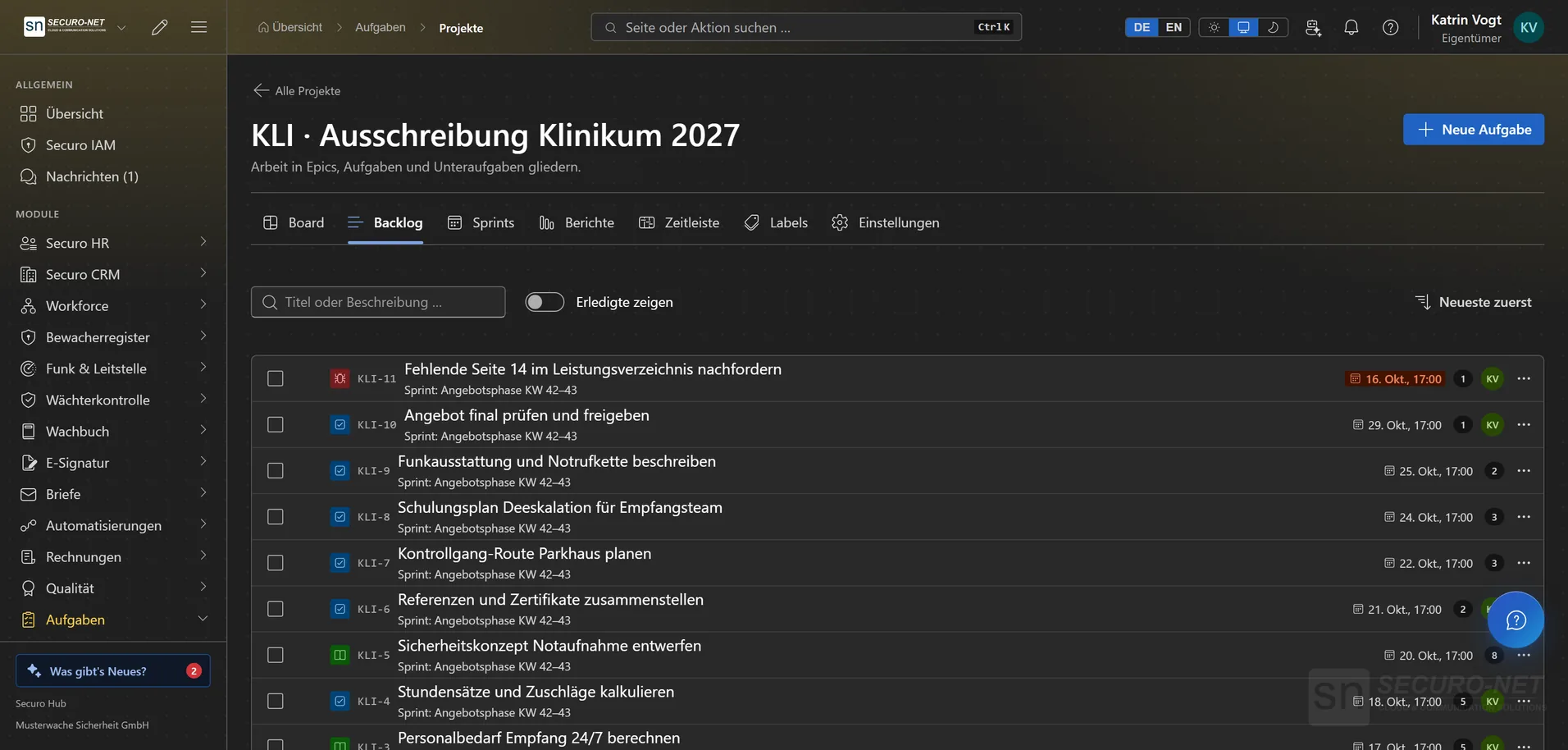Click the story type icon of KLI-5
This screenshot has width=1568, height=750.
pyautogui.click(x=340, y=655)
